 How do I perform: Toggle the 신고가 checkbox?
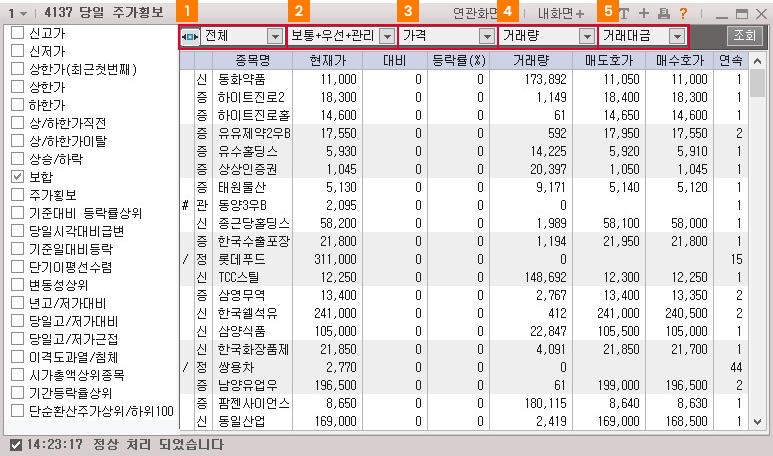pos(17,33)
